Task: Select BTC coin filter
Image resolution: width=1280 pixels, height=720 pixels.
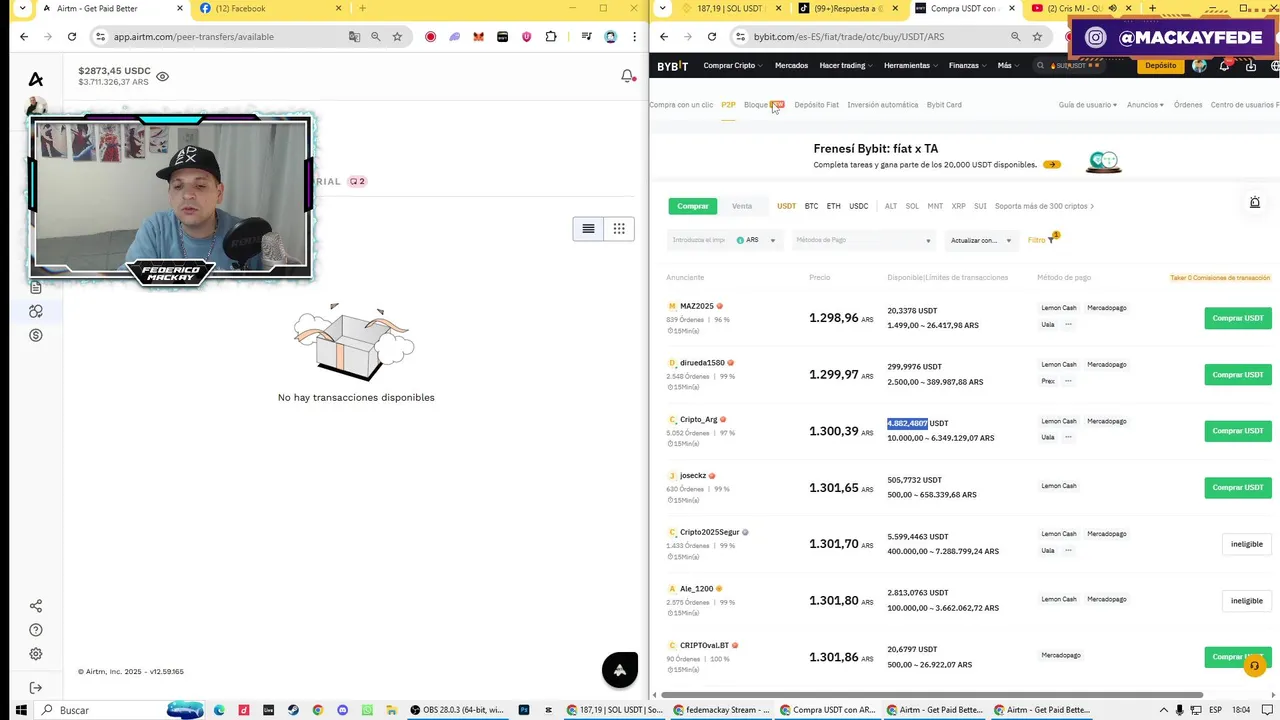Action: tap(811, 206)
